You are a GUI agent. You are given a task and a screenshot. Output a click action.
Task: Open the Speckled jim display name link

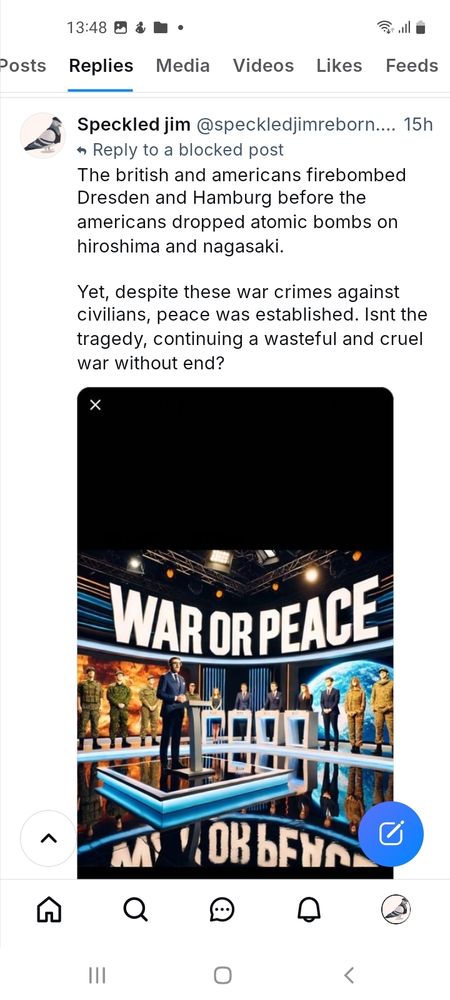click(x=134, y=125)
